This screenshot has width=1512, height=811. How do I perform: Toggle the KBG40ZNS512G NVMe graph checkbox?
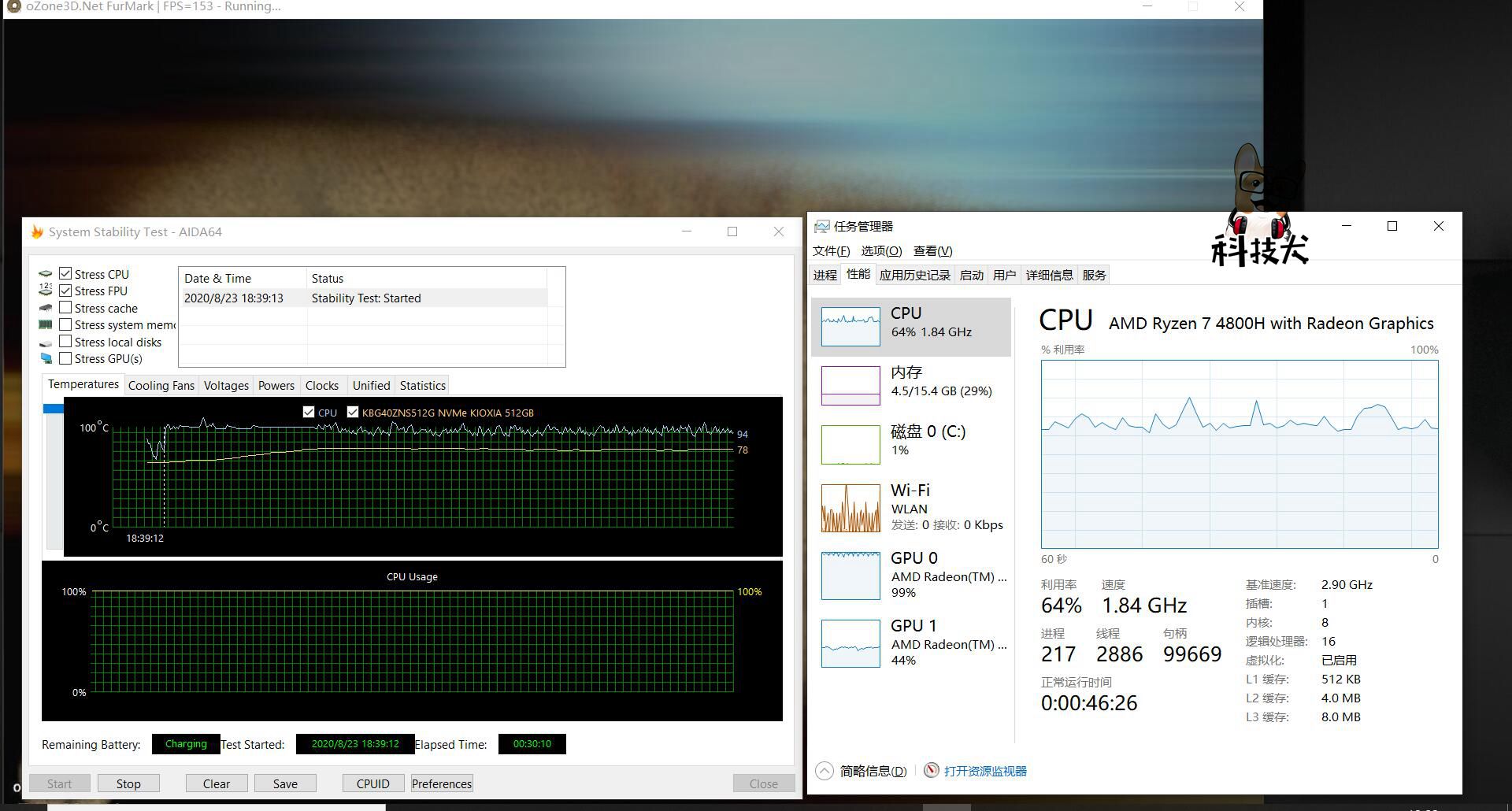353,412
